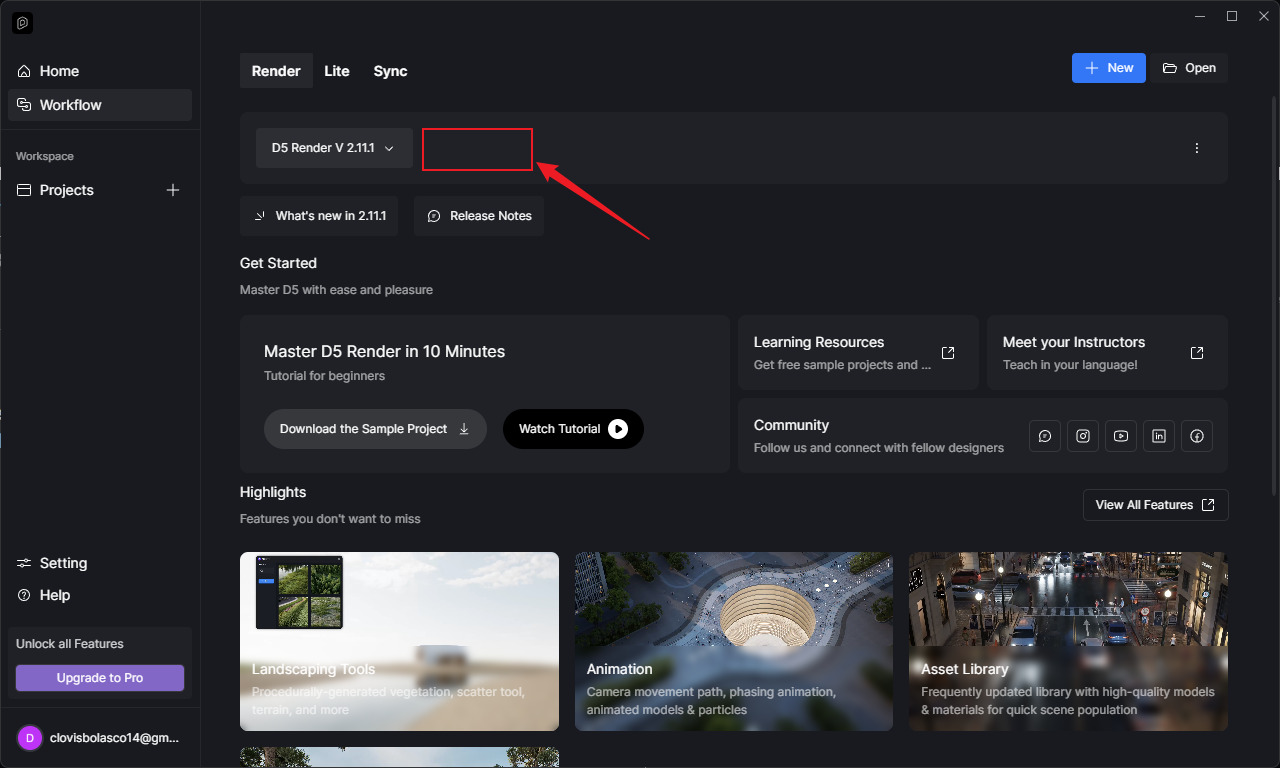Switch to the Lite tab
The width and height of the screenshot is (1280, 768).
pos(337,71)
